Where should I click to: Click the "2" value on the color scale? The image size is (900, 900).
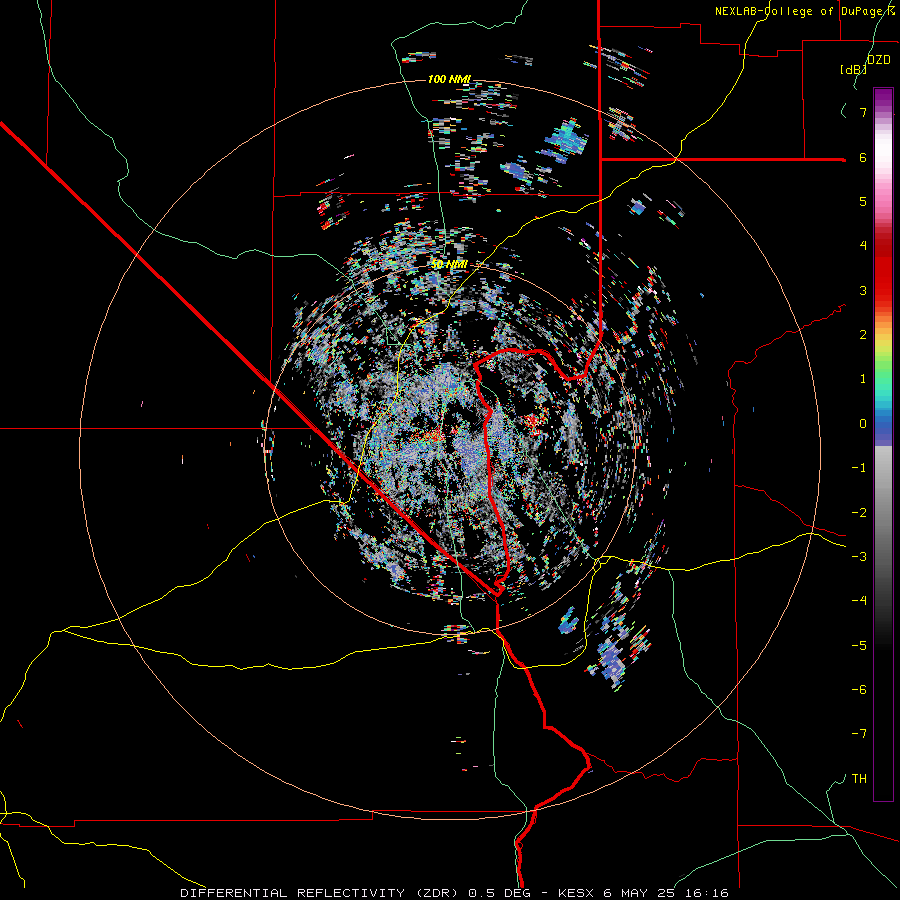coord(863,335)
